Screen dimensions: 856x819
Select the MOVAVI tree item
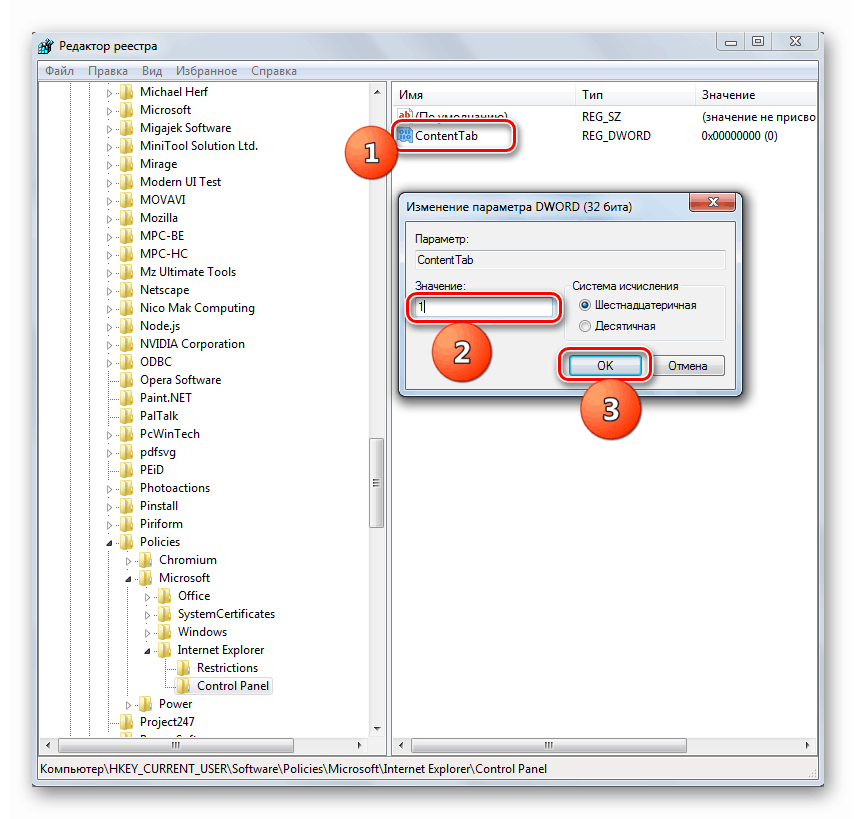[x=162, y=200]
